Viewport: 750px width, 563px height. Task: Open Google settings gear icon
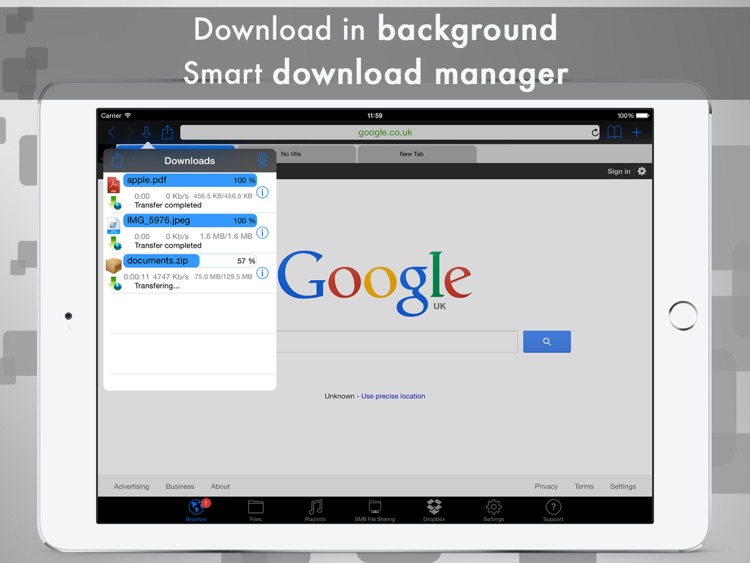pos(642,171)
